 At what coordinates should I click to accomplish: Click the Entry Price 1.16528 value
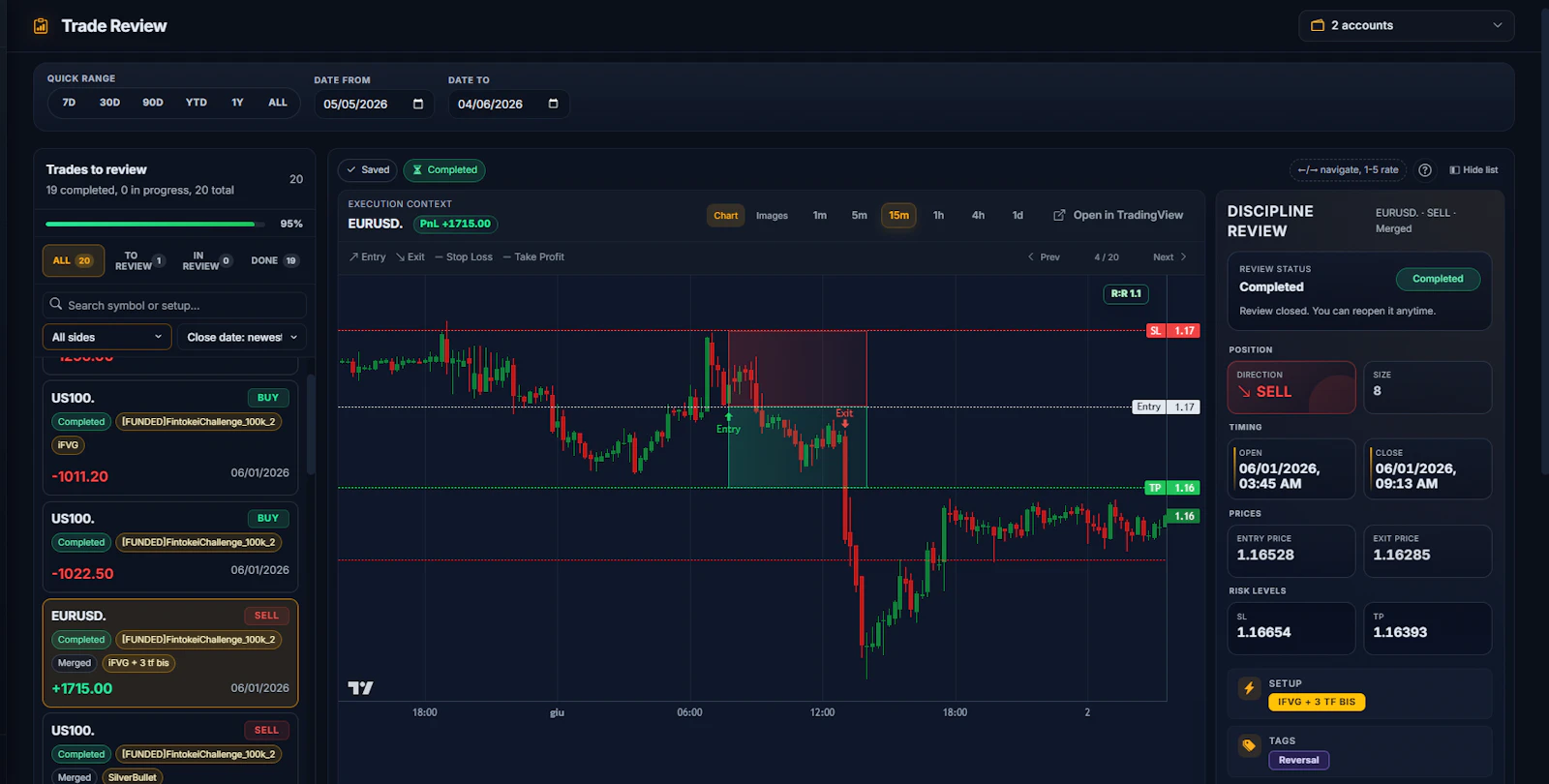1265,556
